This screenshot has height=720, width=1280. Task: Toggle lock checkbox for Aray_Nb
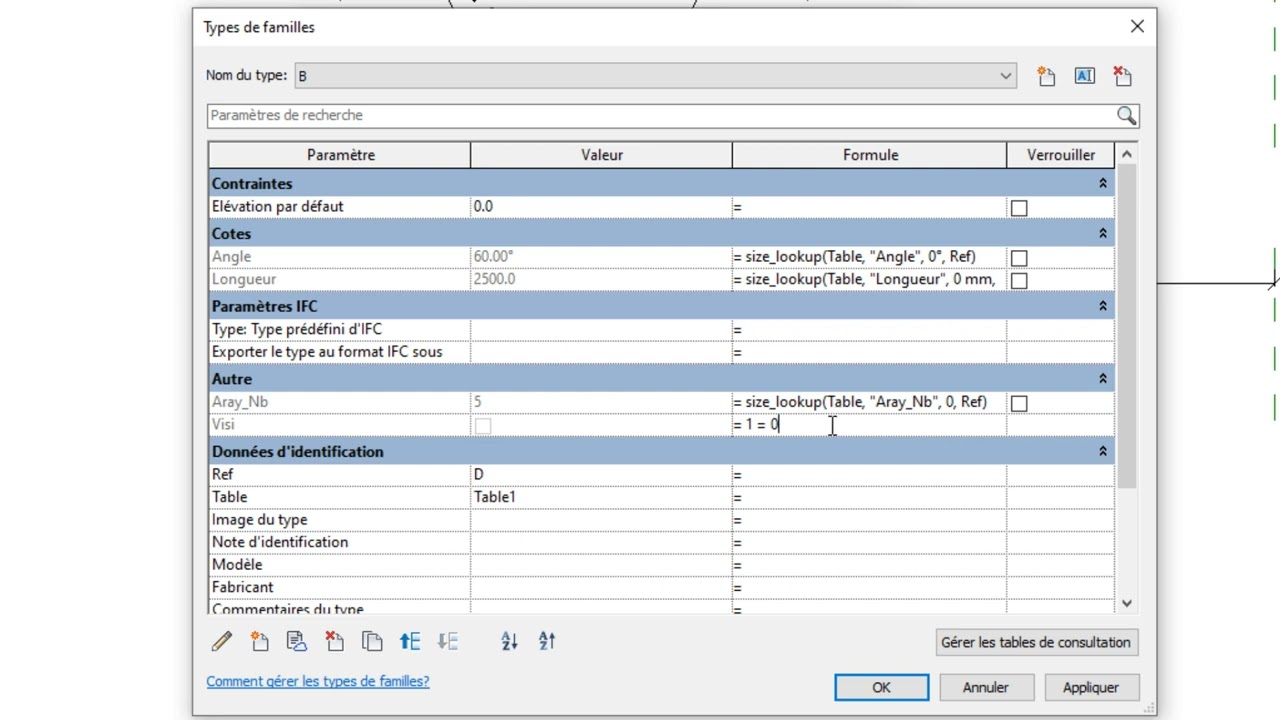[x=1019, y=403]
